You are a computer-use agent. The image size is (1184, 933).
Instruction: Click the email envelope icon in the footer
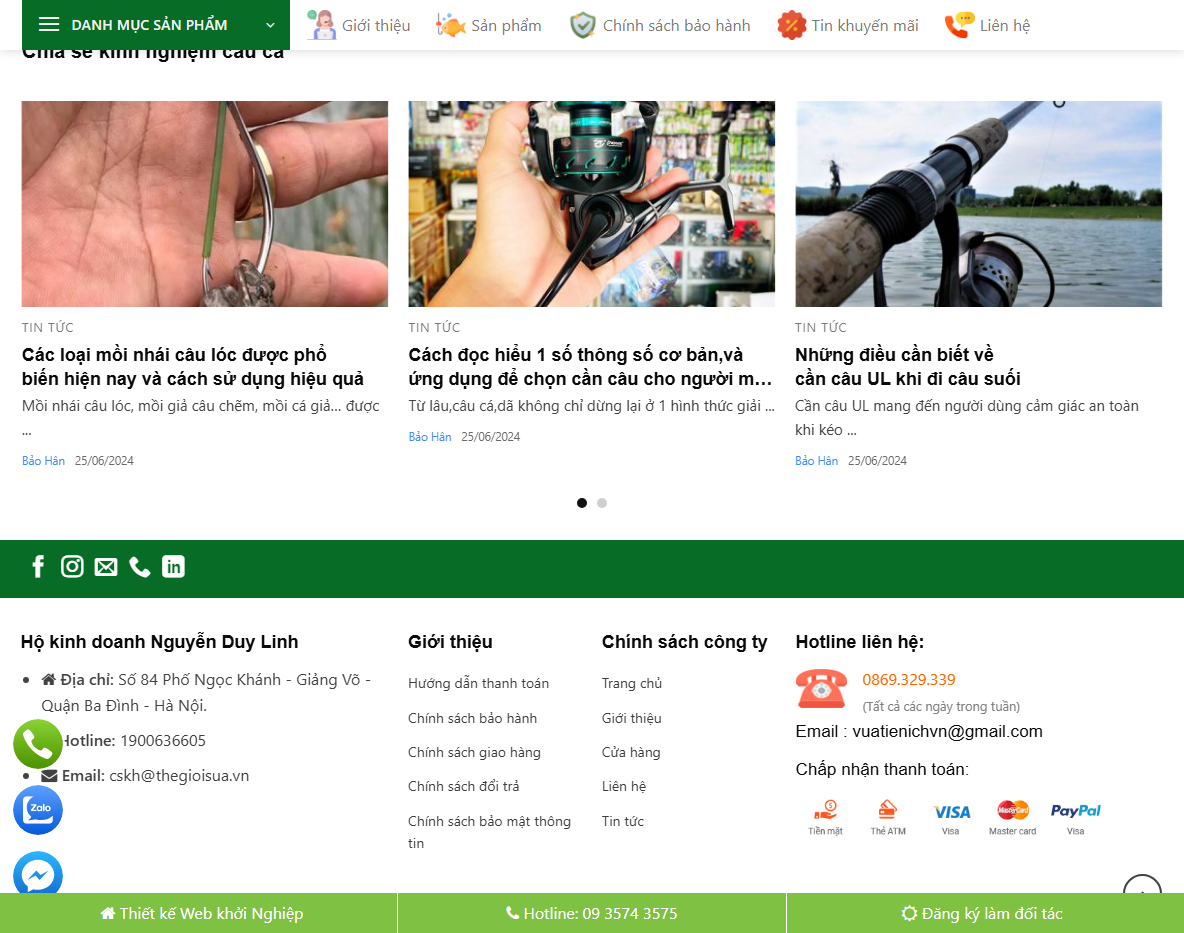106,566
